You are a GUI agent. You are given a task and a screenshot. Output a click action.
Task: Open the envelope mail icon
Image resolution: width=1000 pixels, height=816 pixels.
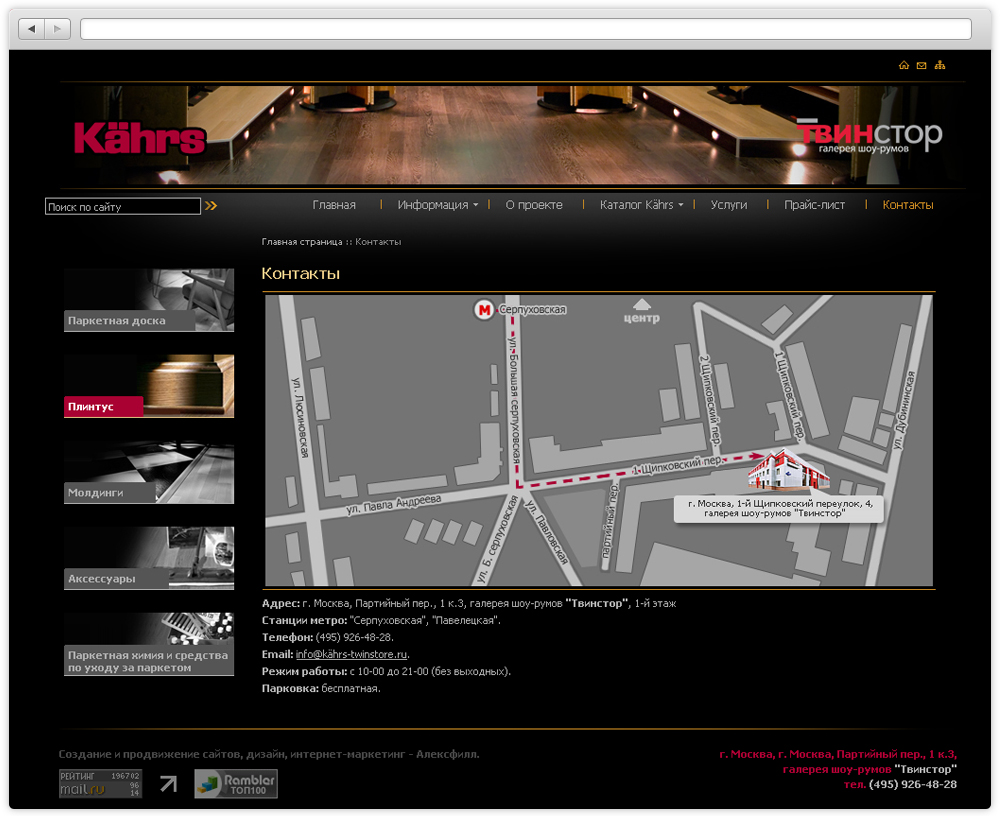922,65
